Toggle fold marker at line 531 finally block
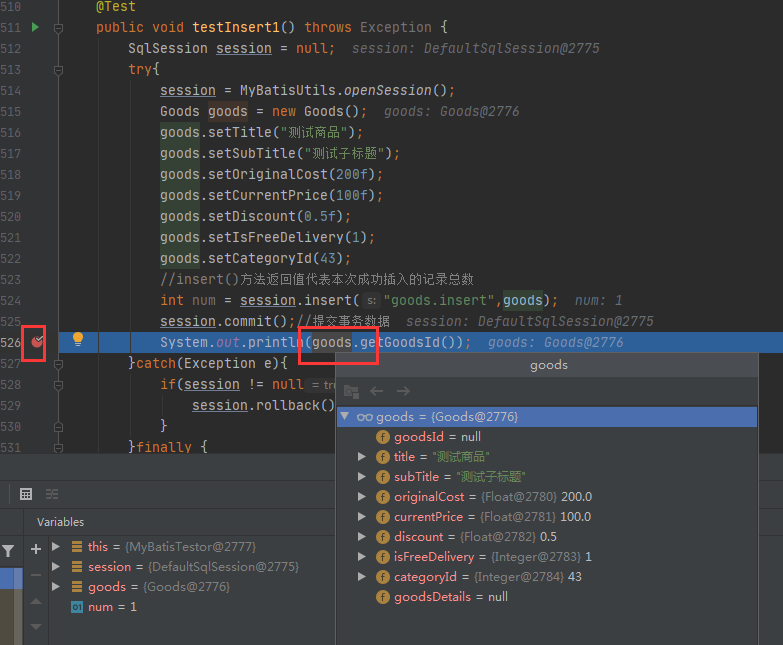 [x=58, y=447]
